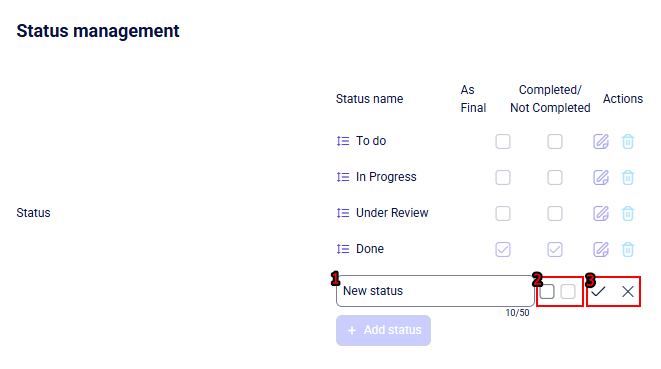661x369 pixels.
Task: Click drag handle icon beside To do
Action: [343, 141]
